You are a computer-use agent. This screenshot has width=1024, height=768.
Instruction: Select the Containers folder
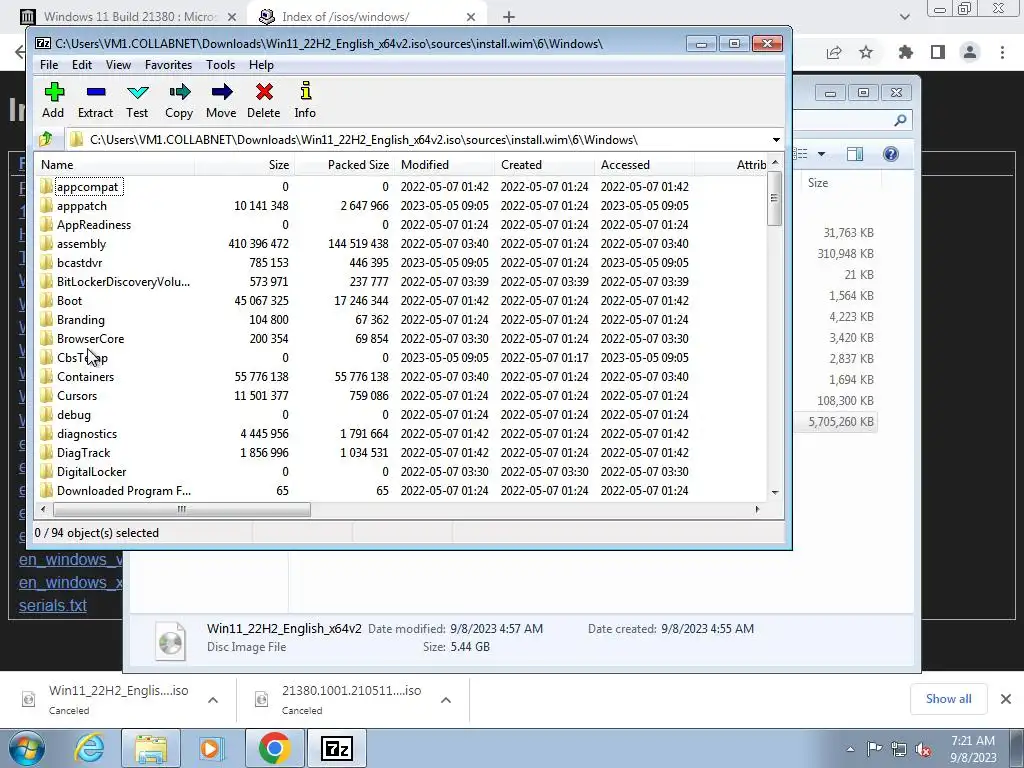tap(85, 377)
